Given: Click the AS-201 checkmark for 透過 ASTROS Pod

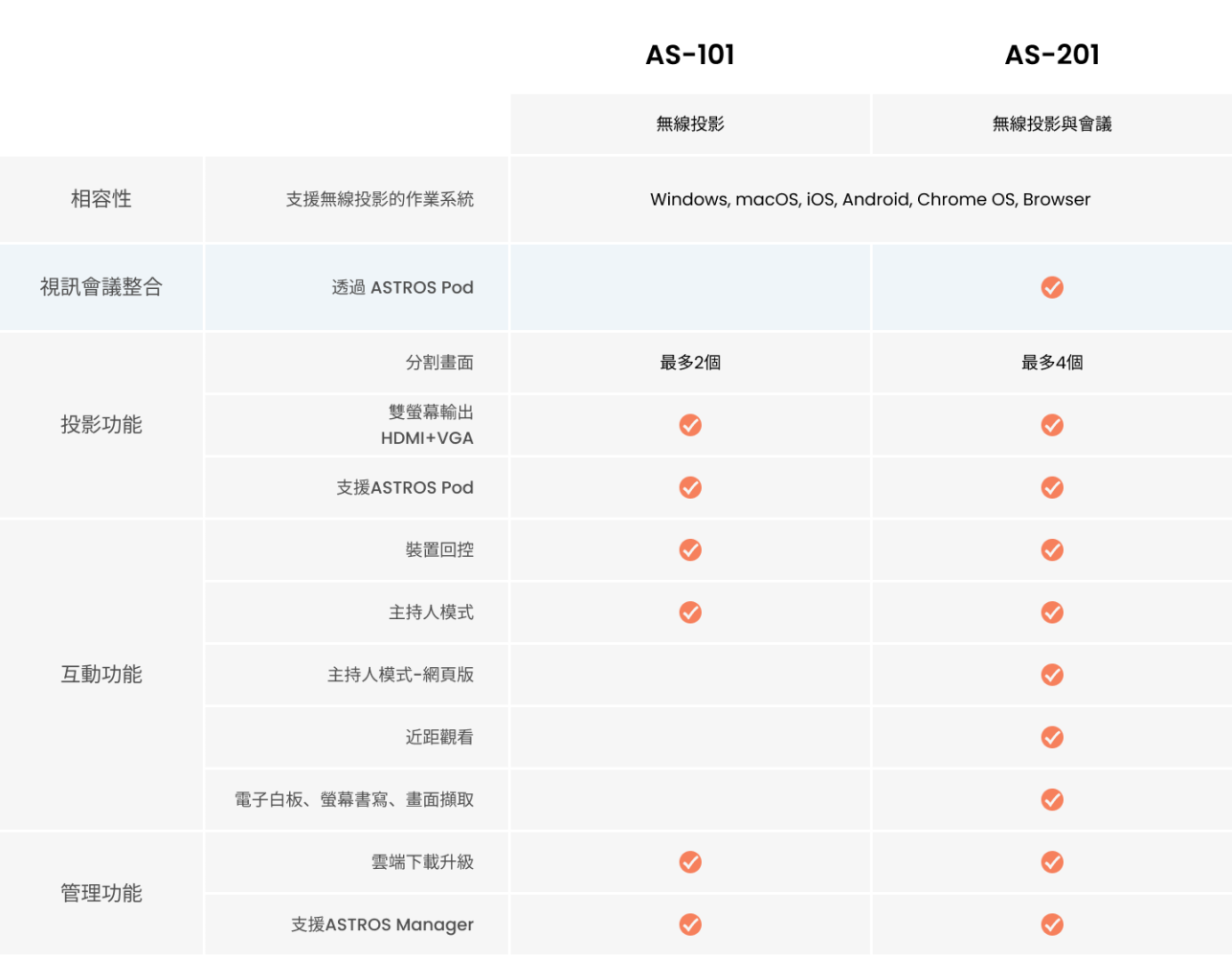Looking at the screenshot, I should tap(1052, 287).
